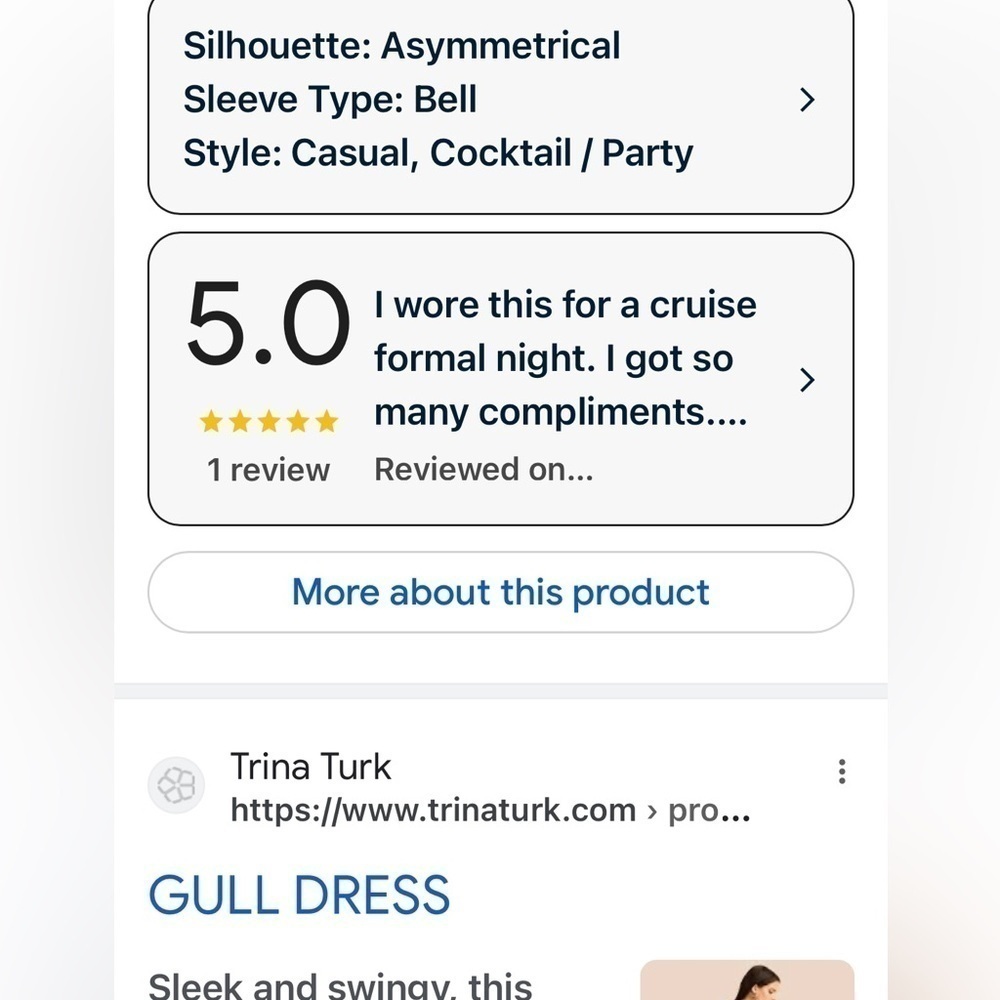
Task: Select the Sleeve Type: Bell spec row
Action: point(330,99)
